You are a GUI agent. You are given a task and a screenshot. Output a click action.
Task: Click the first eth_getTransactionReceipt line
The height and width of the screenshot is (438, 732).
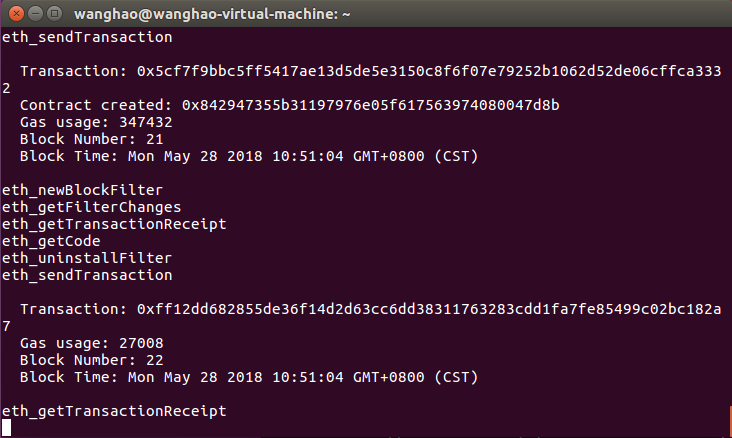[x=114, y=224]
